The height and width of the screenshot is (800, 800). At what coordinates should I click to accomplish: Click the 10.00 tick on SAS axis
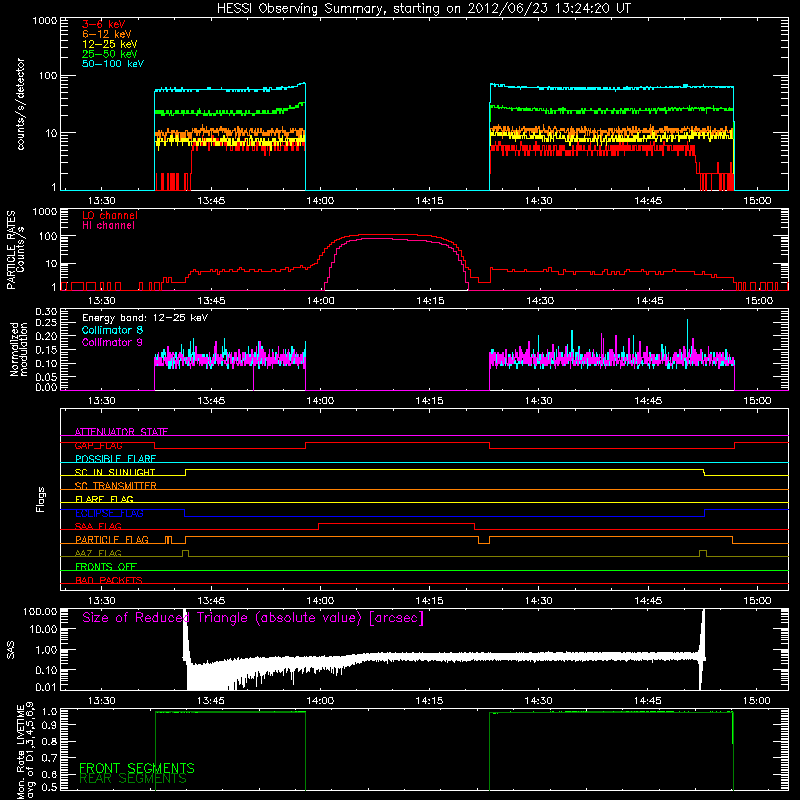pos(42,629)
